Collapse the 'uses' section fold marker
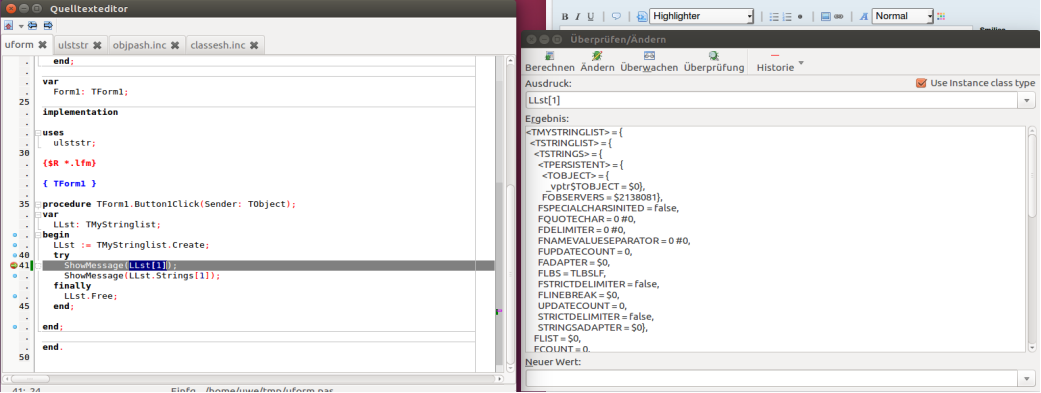 coord(38,133)
